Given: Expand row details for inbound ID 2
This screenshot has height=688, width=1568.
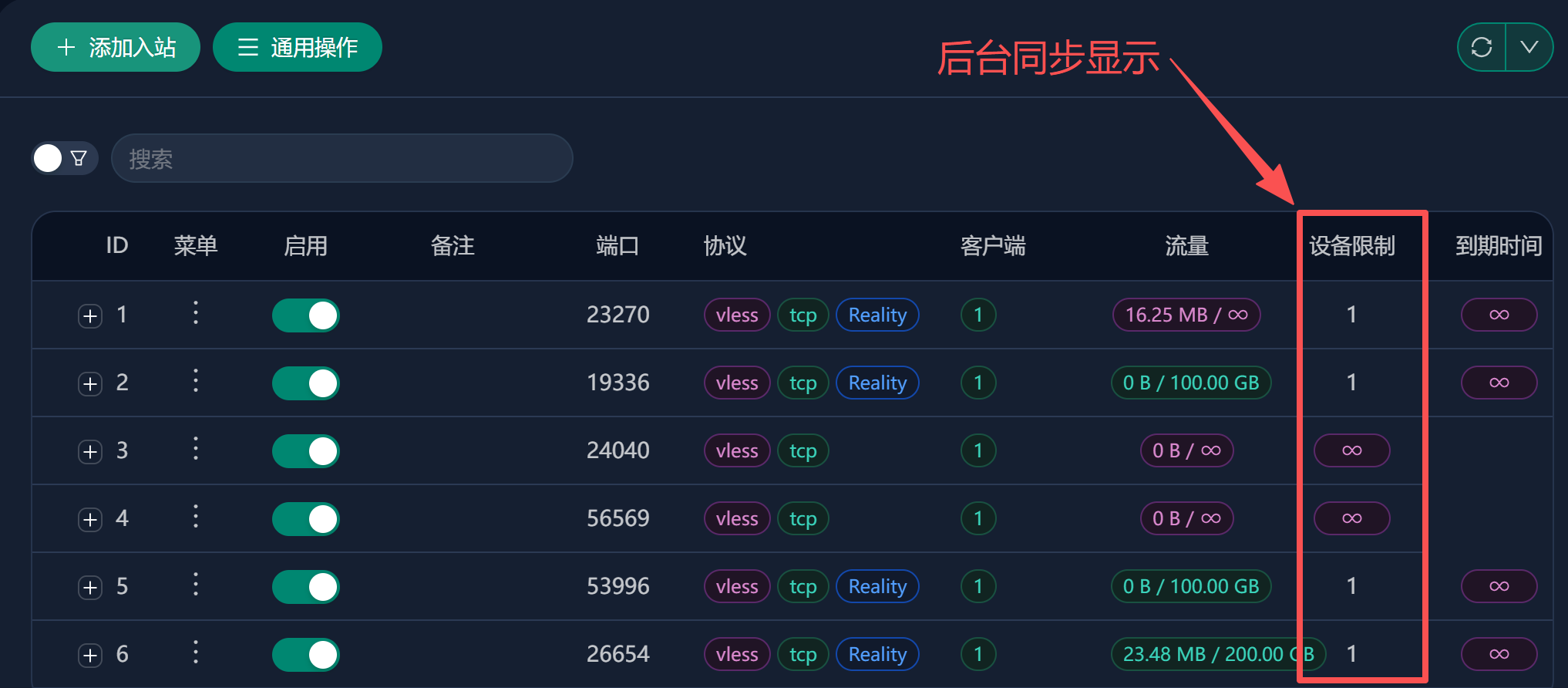Looking at the screenshot, I should pos(90,384).
